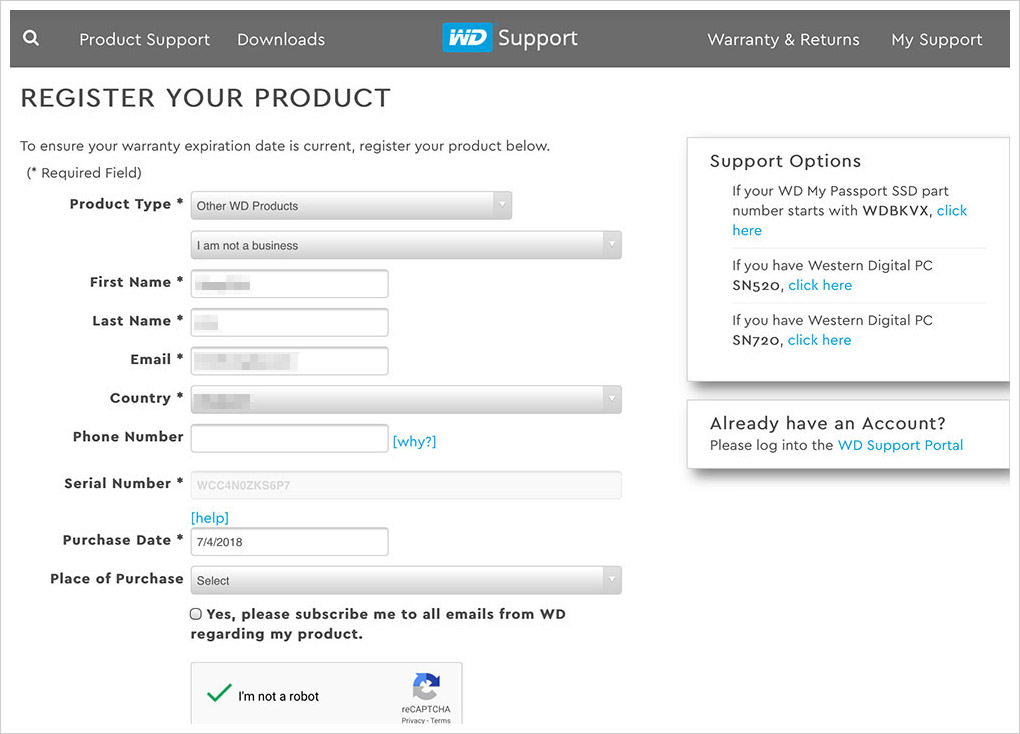Image resolution: width=1020 pixels, height=734 pixels.
Task: Toggle the I'm not a robot checkbox
Action: coord(219,693)
